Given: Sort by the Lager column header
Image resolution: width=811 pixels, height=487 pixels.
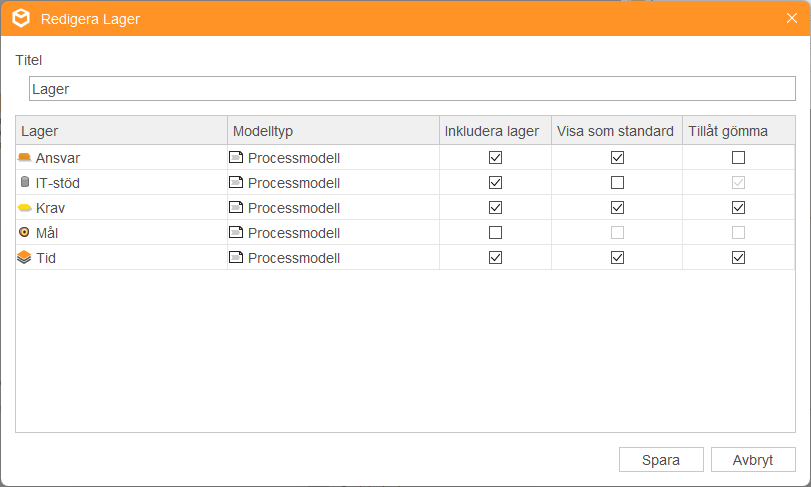Looking at the screenshot, I should tap(122, 130).
